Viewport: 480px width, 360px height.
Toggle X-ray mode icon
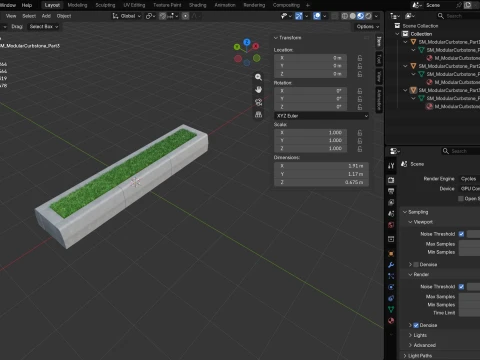point(334,16)
